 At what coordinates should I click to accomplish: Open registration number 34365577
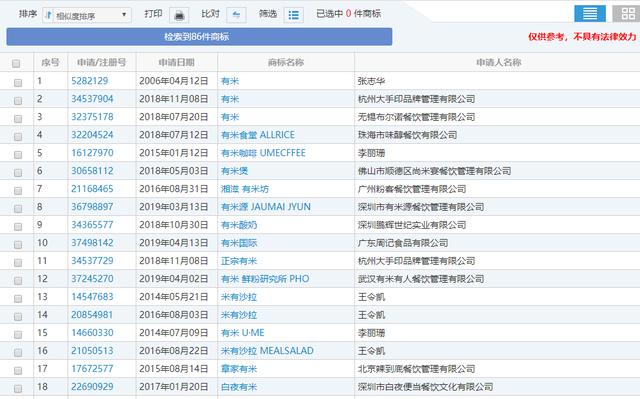coord(92,224)
